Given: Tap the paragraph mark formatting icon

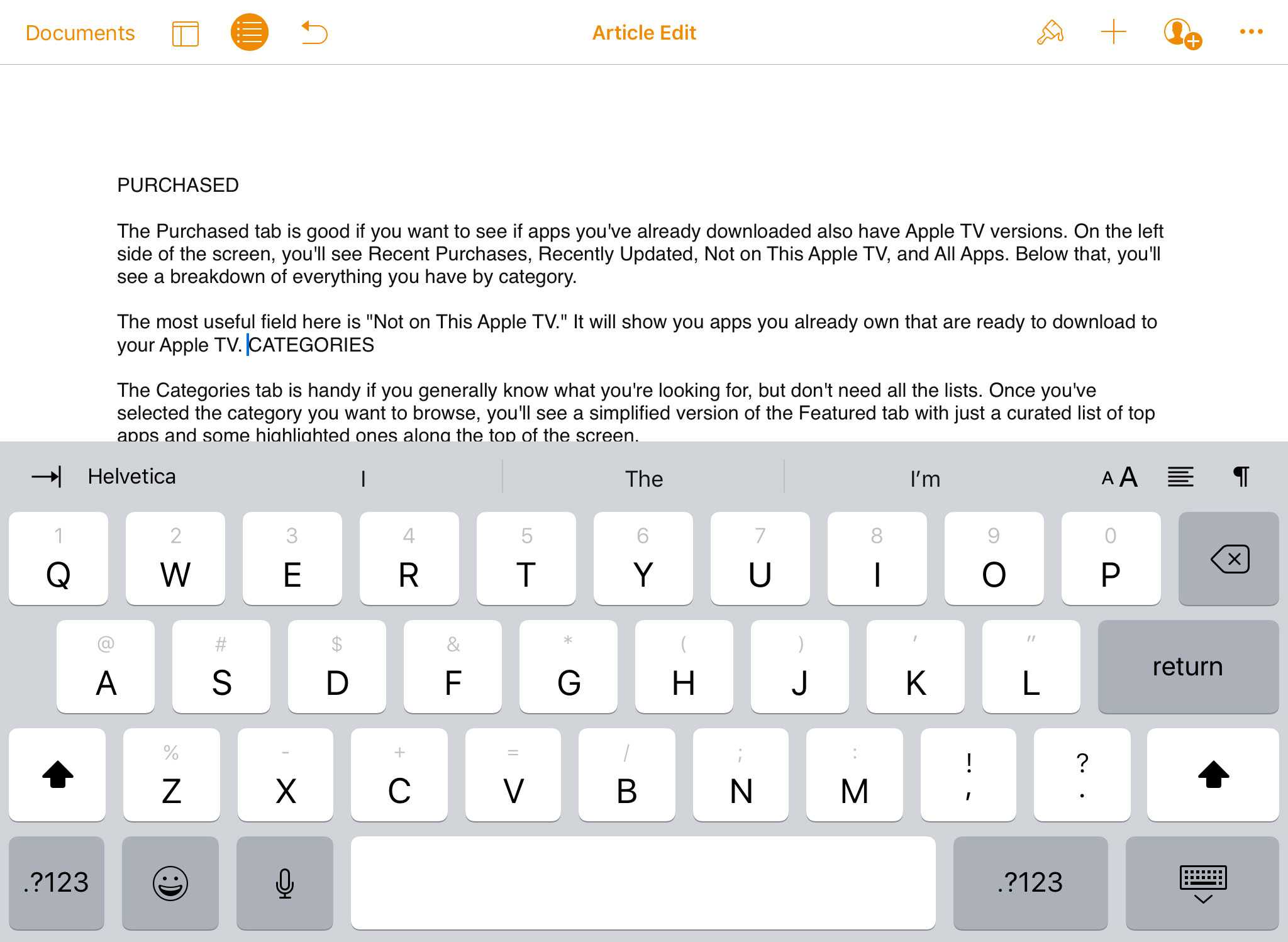Looking at the screenshot, I should [x=1241, y=477].
